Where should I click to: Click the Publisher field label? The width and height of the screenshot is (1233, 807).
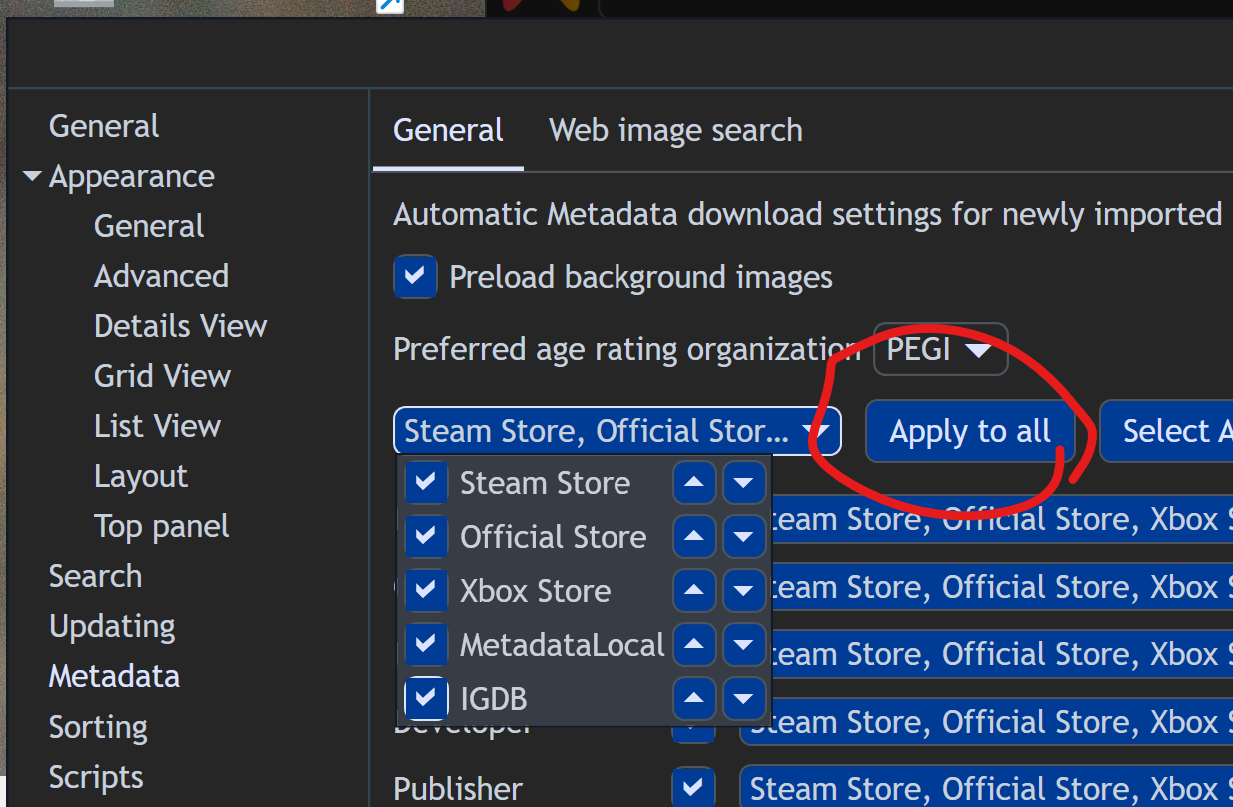click(458, 788)
